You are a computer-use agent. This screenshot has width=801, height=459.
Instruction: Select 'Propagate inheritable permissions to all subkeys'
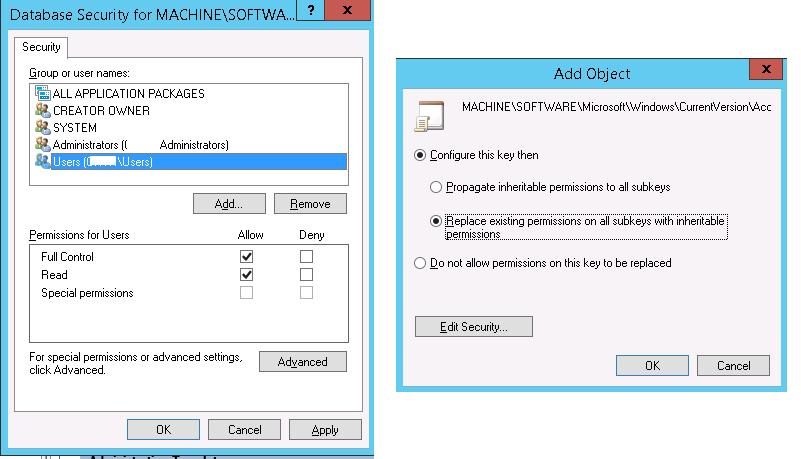tap(436, 187)
